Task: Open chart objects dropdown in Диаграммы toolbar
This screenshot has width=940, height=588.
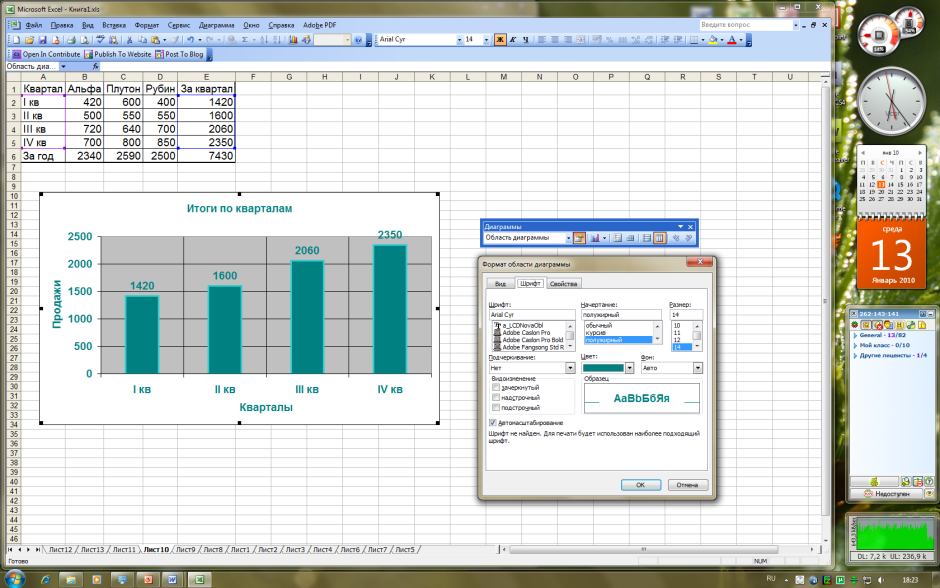Action: tap(568, 238)
